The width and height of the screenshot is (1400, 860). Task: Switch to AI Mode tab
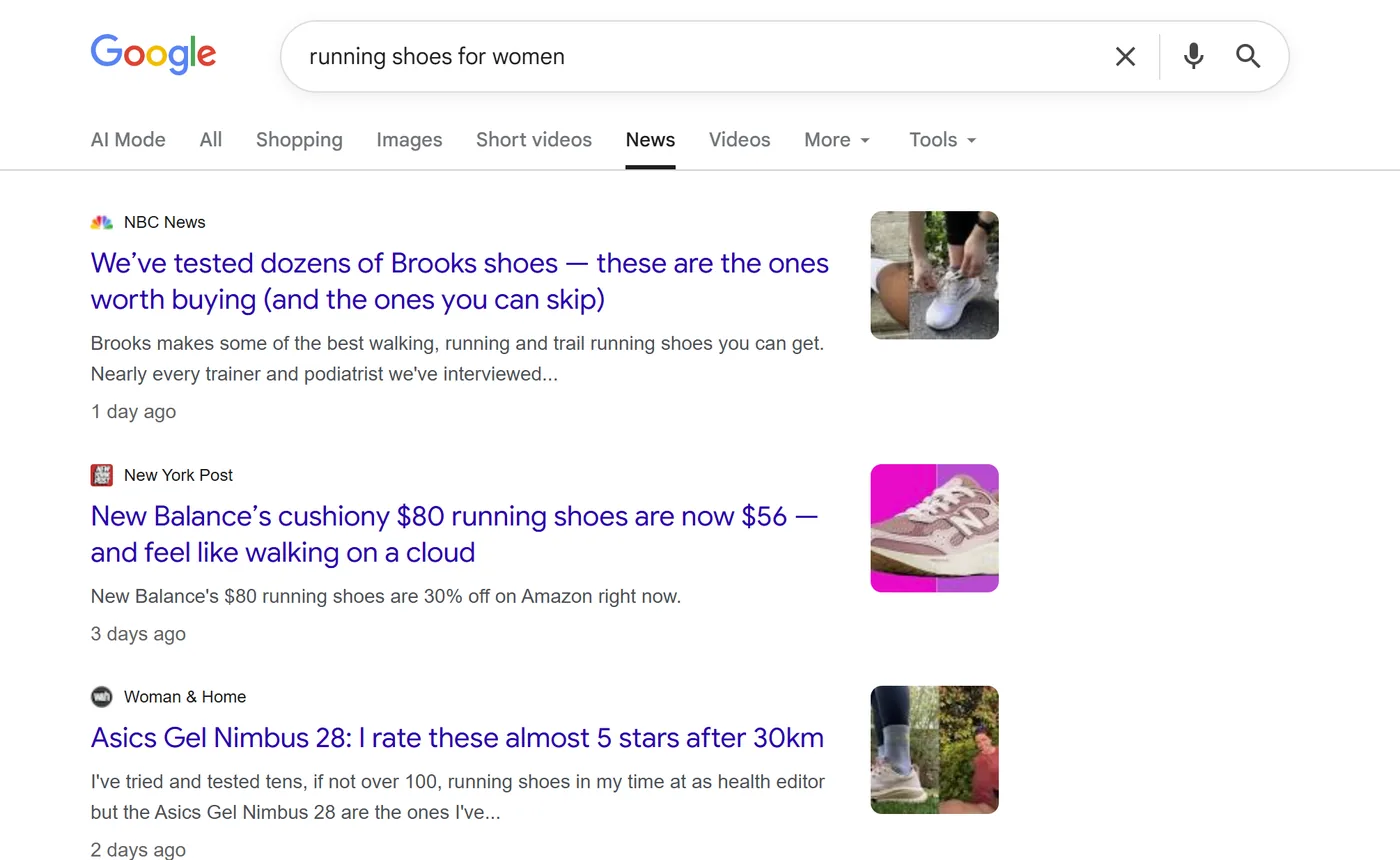pyautogui.click(x=128, y=140)
